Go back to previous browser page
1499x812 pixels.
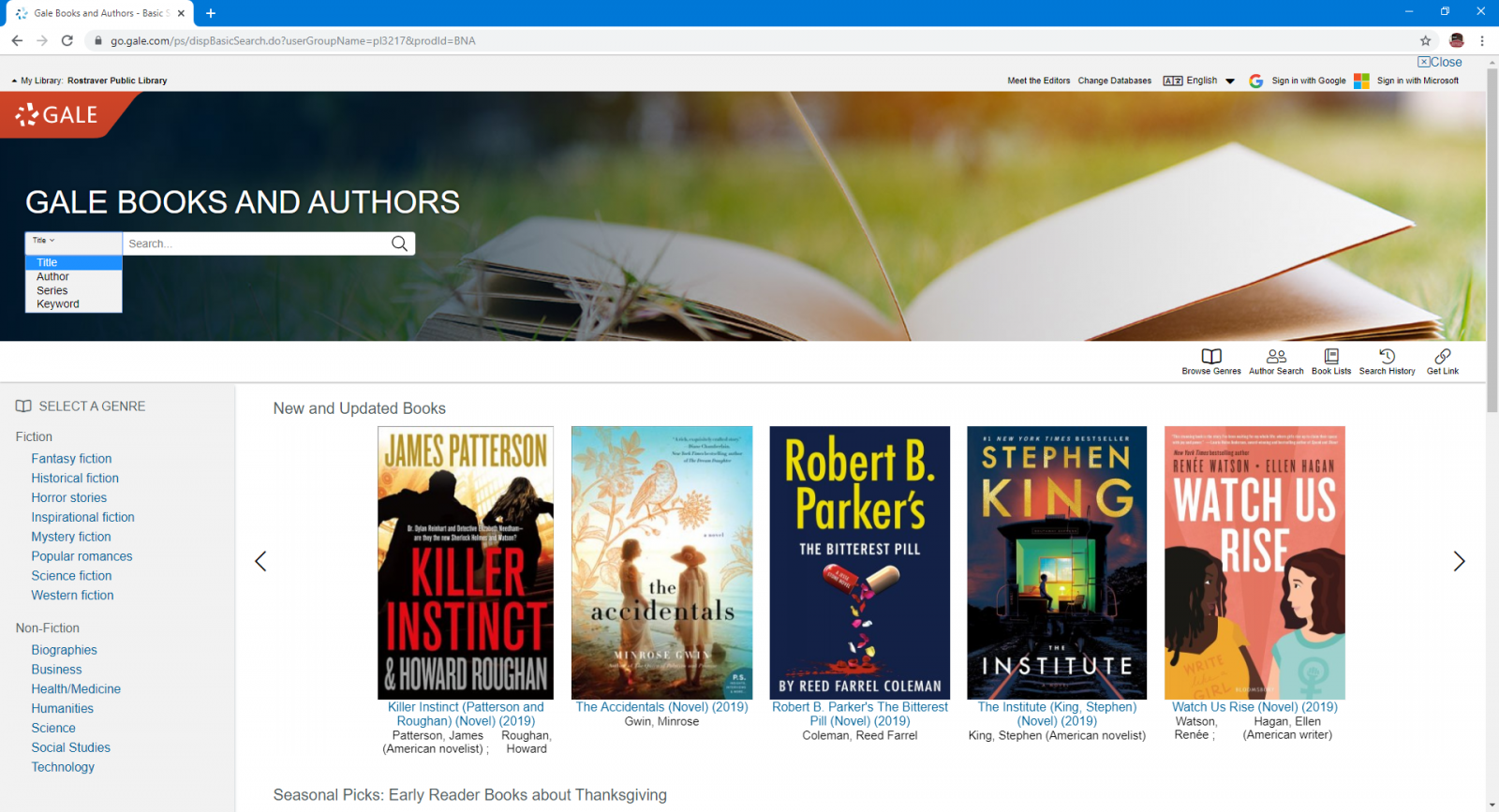17,40
